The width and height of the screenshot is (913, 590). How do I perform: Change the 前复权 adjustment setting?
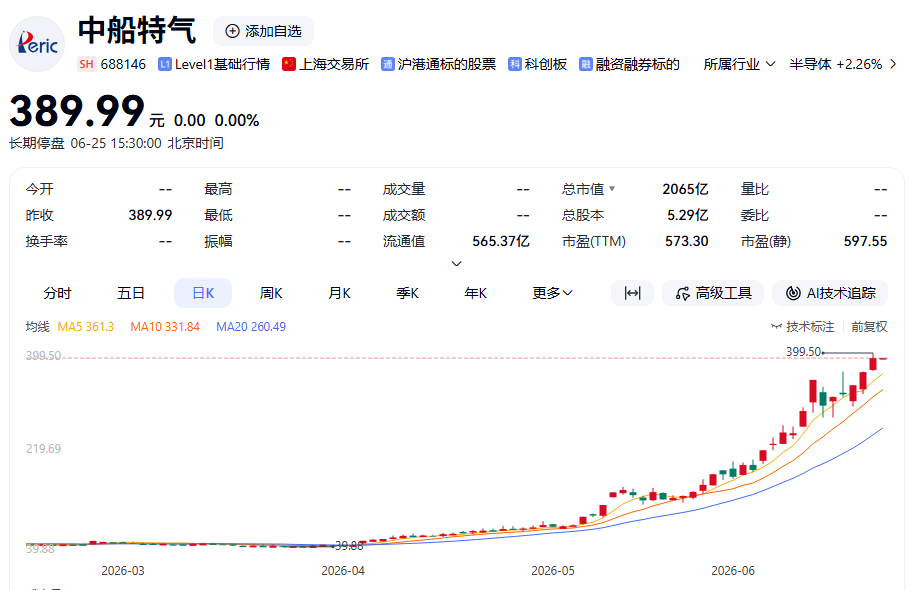(x=869, y=327)
